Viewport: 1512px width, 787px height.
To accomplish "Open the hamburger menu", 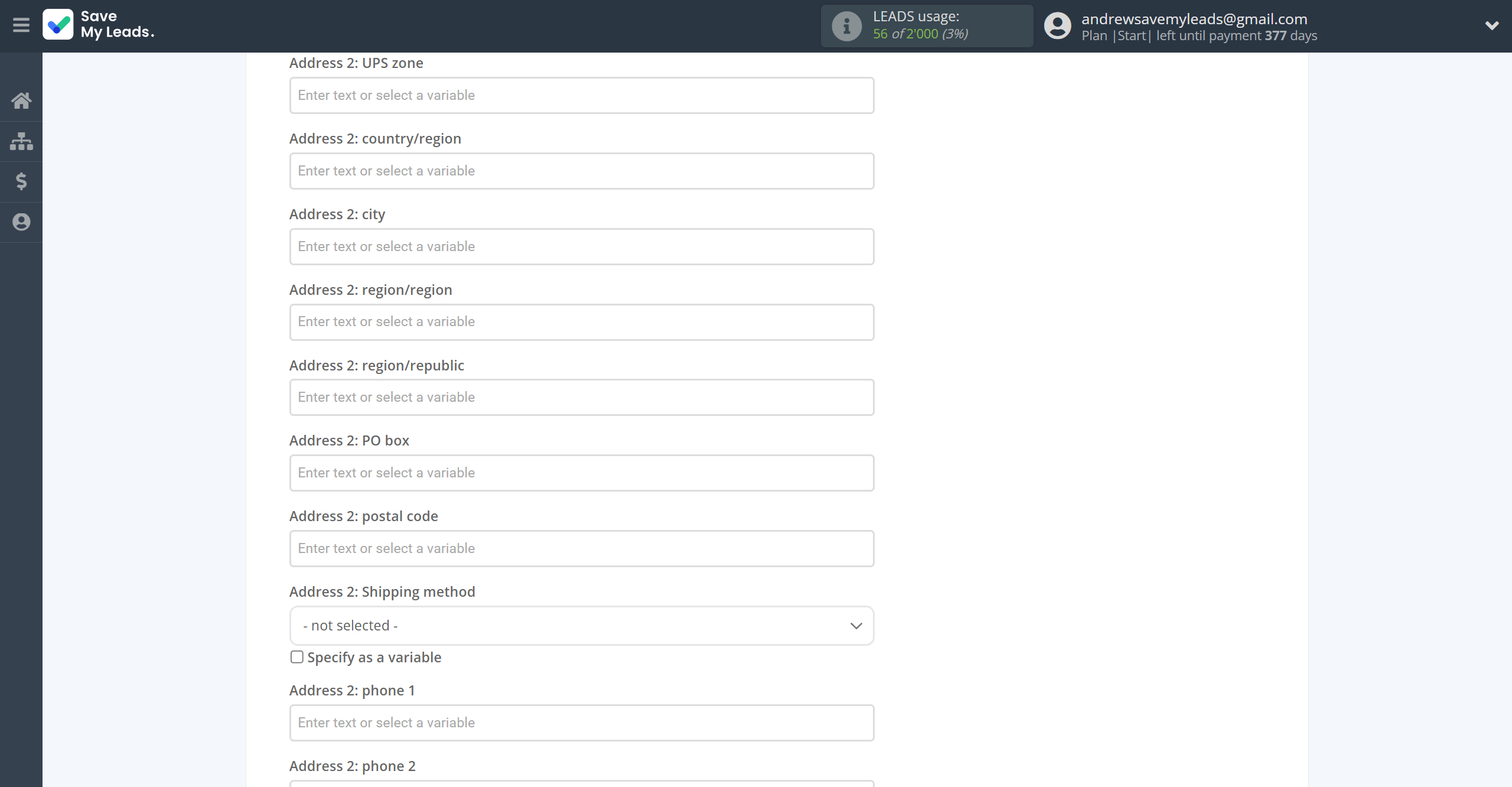I will 21,25.
